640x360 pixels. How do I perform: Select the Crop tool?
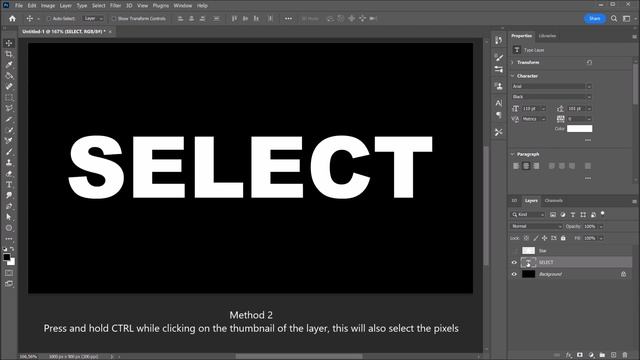[9, 54]
